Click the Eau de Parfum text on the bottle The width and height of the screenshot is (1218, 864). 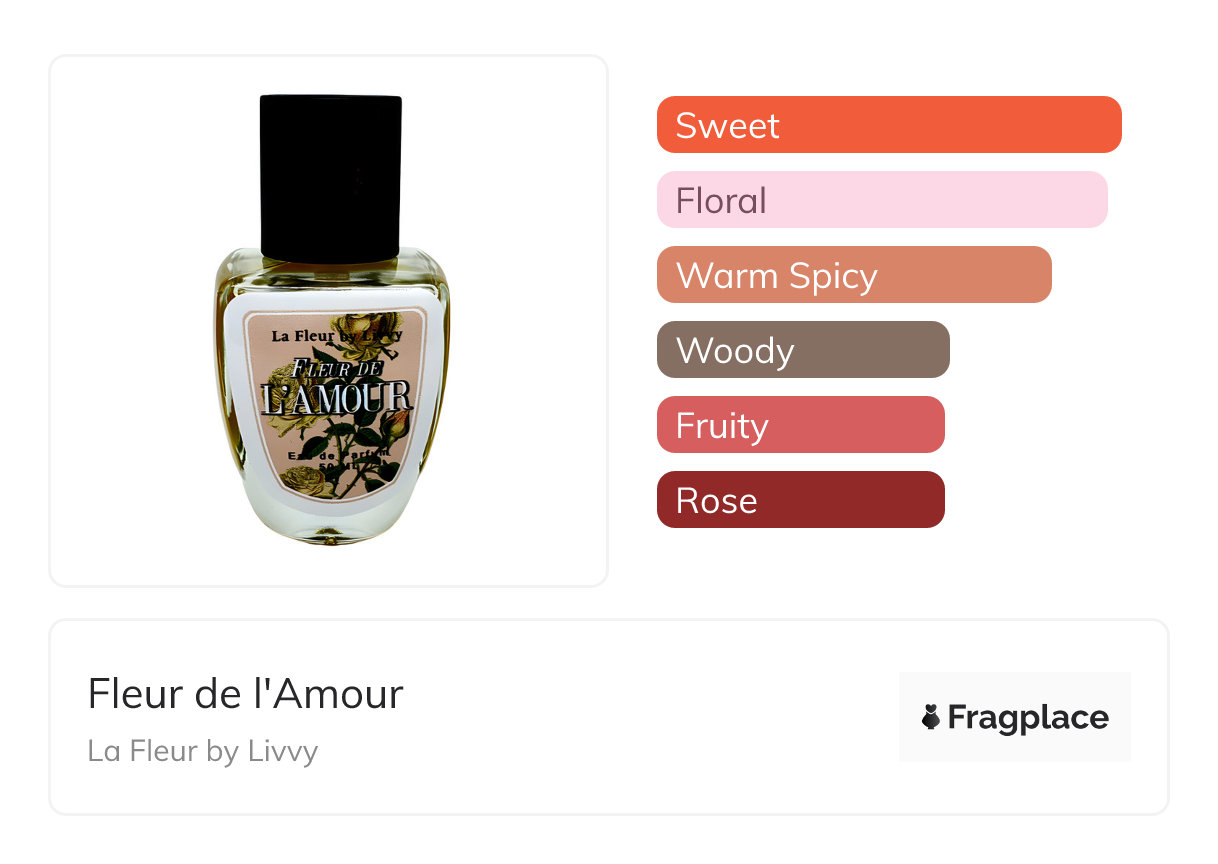point(338,455)
